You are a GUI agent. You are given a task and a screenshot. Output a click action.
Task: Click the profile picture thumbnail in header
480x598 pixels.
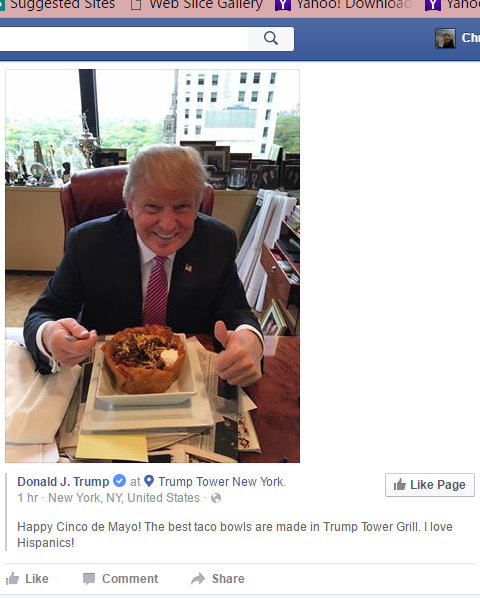(x=445, y=38)
